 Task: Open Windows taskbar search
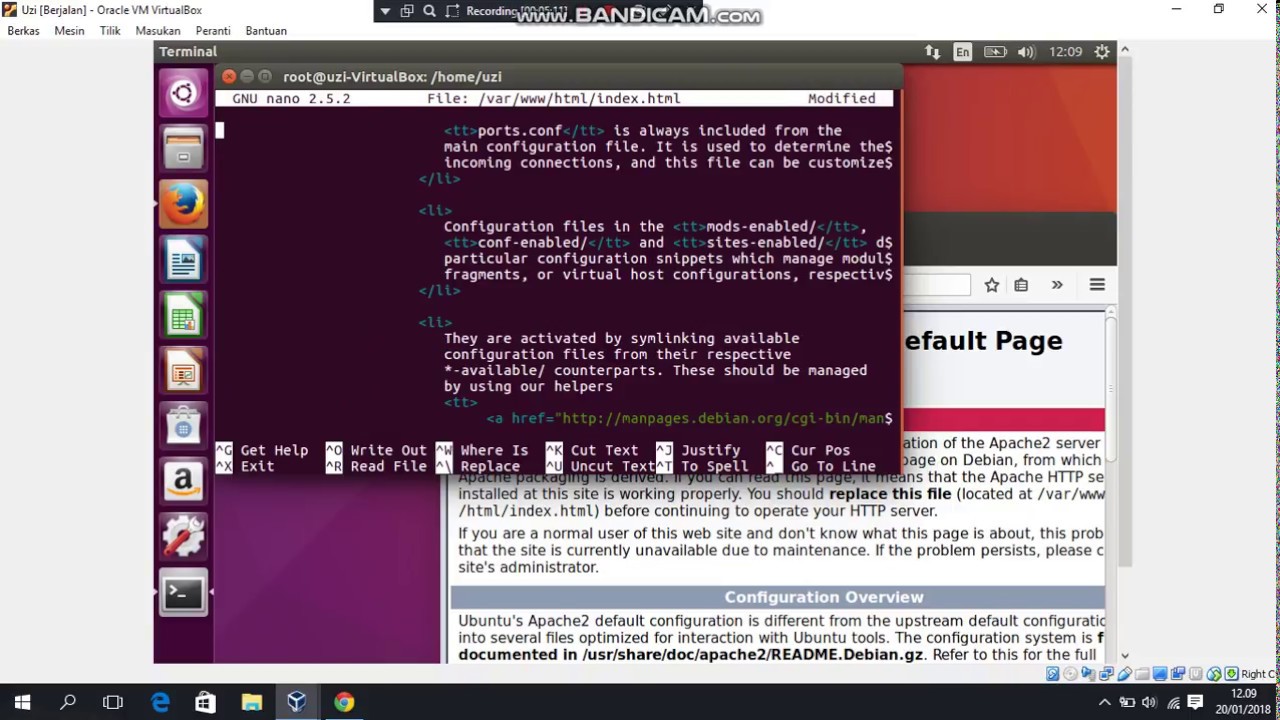click(68, 702)
